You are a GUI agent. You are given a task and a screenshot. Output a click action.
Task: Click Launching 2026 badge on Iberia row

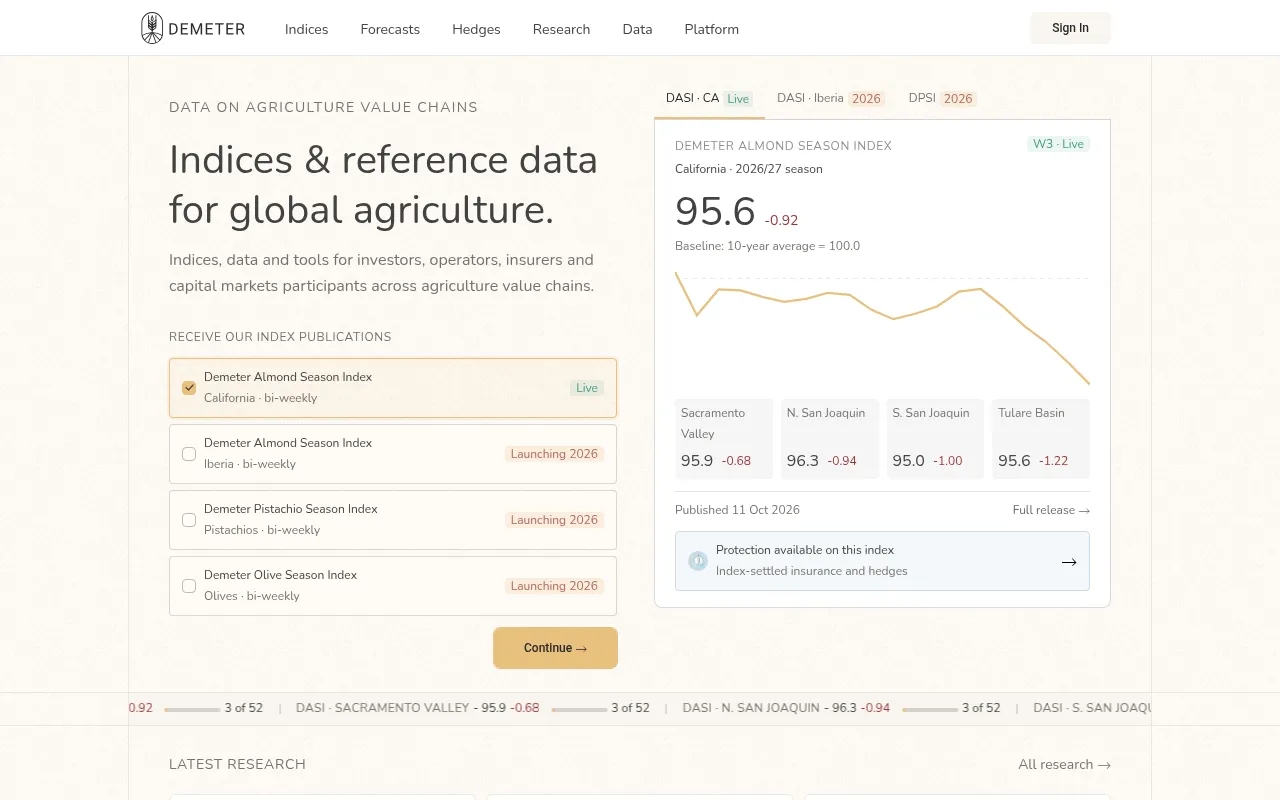click(554, 454)
